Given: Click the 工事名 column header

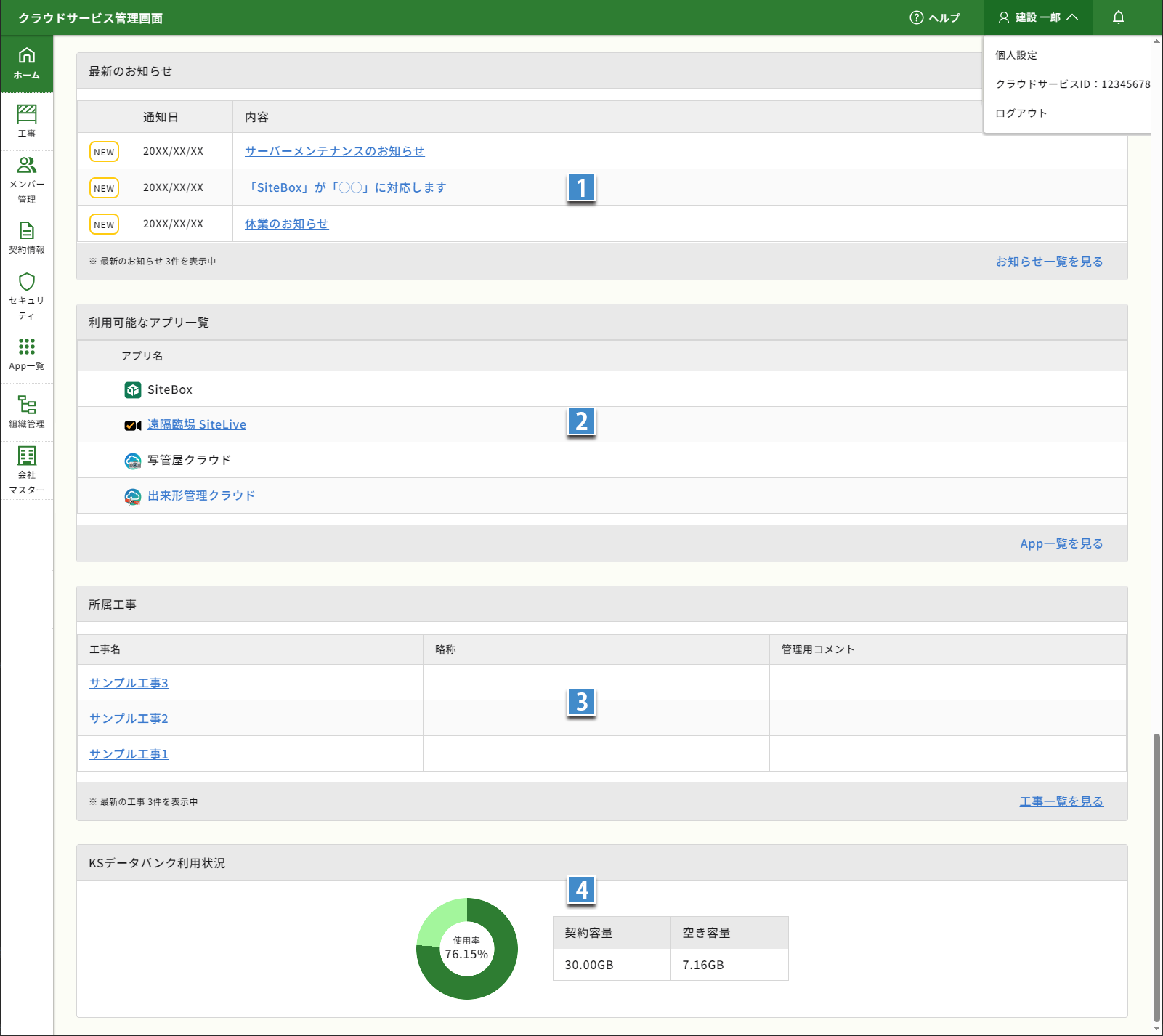Looking at the screenshot, I should pyautogui.click(x=105, y=649).
